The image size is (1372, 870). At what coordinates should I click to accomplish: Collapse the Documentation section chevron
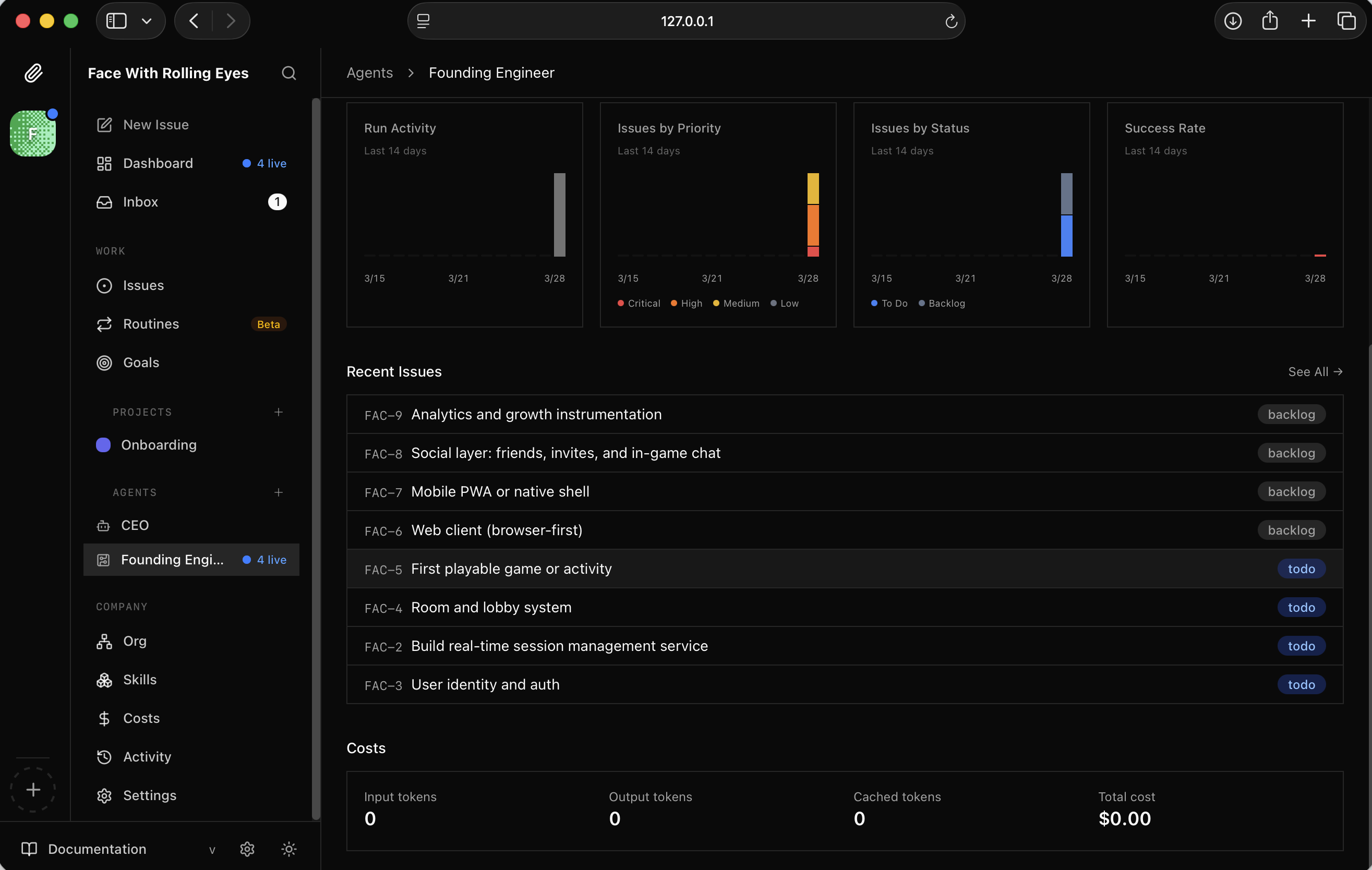pos(212,850)
